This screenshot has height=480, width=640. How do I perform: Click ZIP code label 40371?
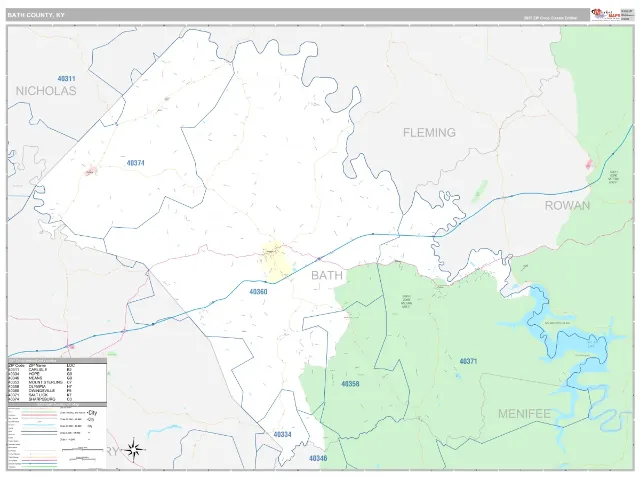(x=468, y=361)
